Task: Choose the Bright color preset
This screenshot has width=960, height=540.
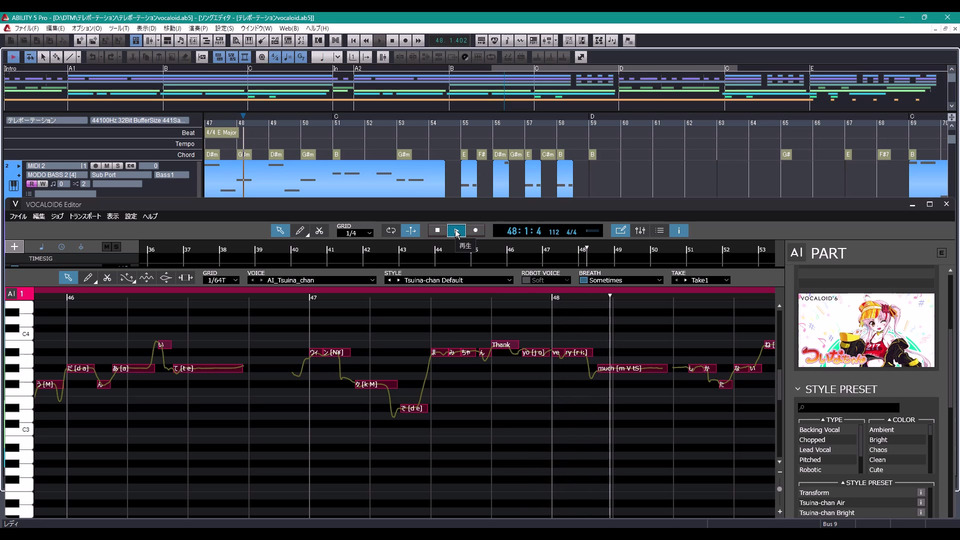Action: tap(878, 440)
